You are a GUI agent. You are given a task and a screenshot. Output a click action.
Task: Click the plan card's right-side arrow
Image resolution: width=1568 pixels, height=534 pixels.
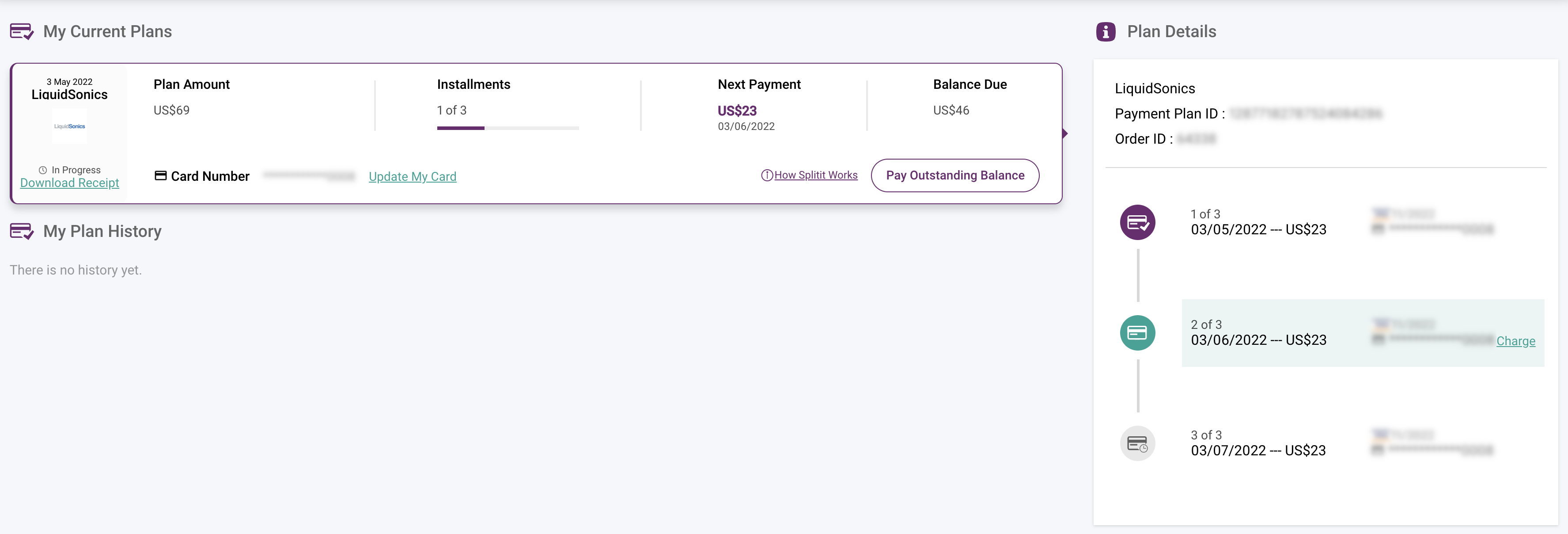point(1064,133)
